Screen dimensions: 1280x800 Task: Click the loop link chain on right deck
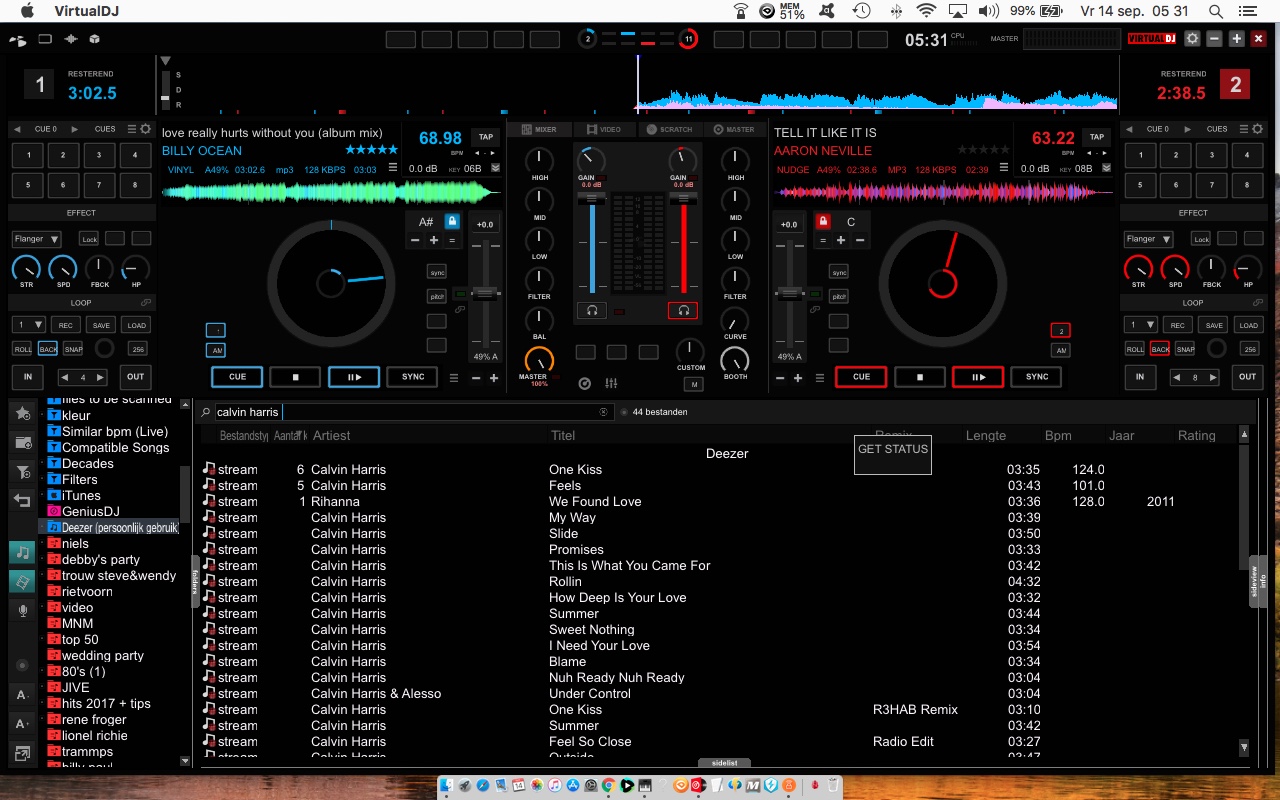point(1258,302)
